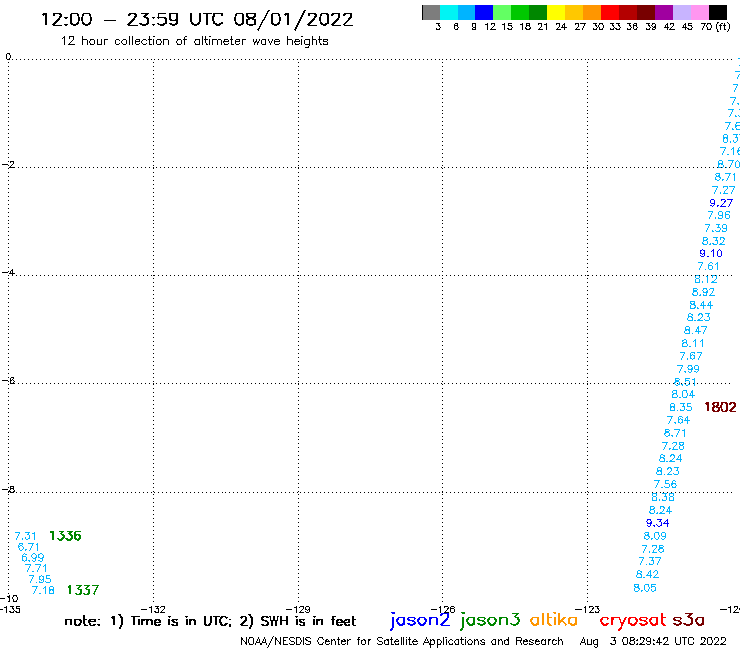Click the black 70 ft legend swatch
The width and height of the screenshot is (740, 650).
[x=718, y=12]
